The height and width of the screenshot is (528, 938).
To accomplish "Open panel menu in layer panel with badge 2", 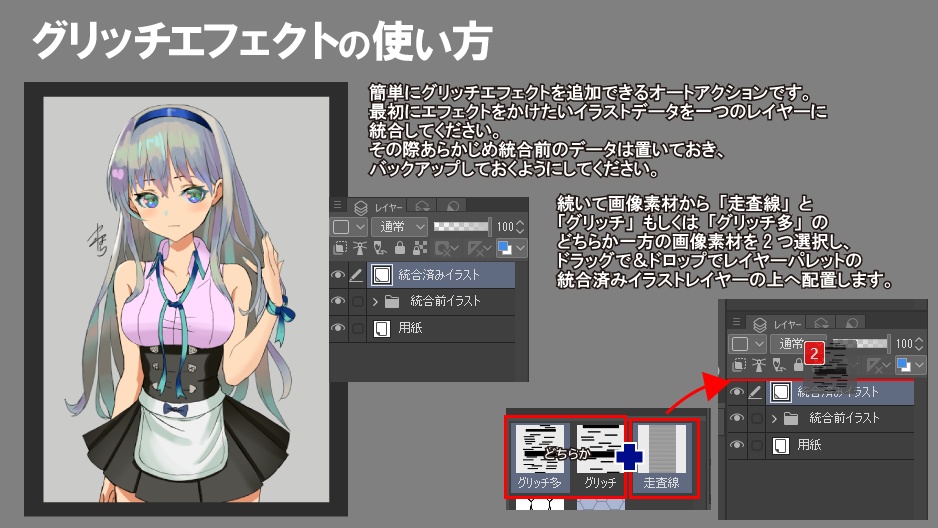I will coord(736,322).
